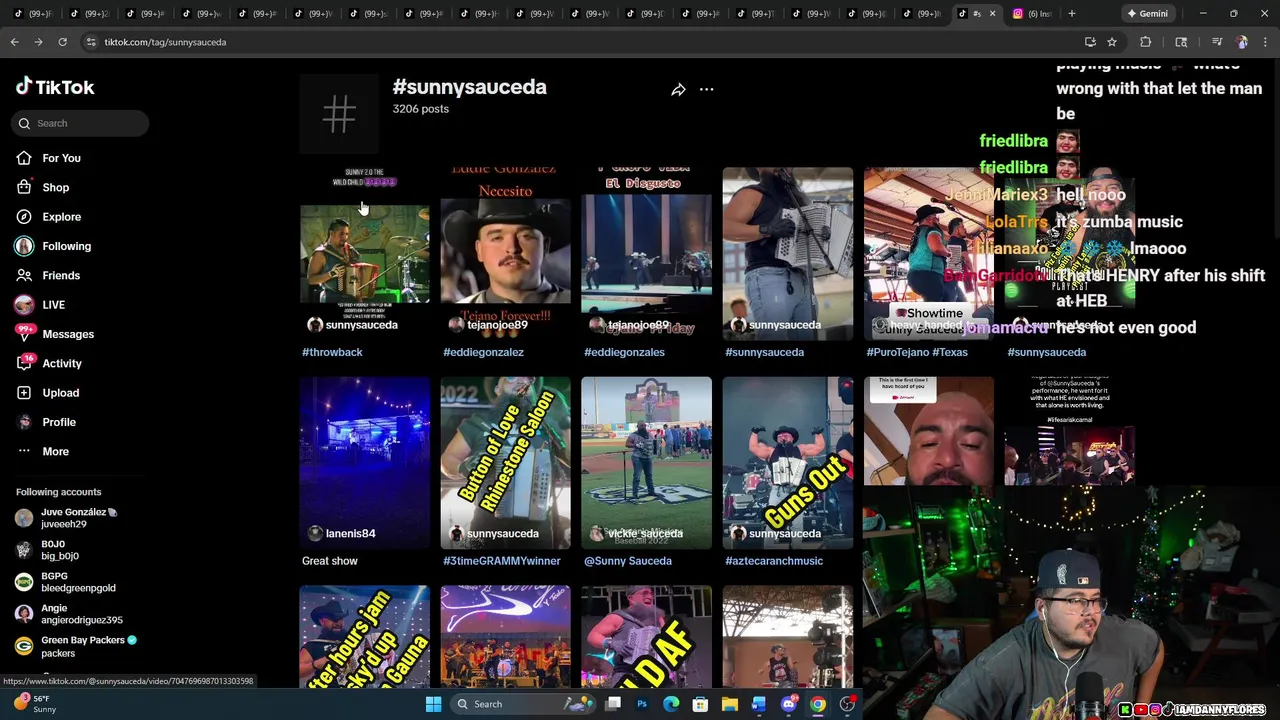Open the Friends icon in sidebar

24,275
